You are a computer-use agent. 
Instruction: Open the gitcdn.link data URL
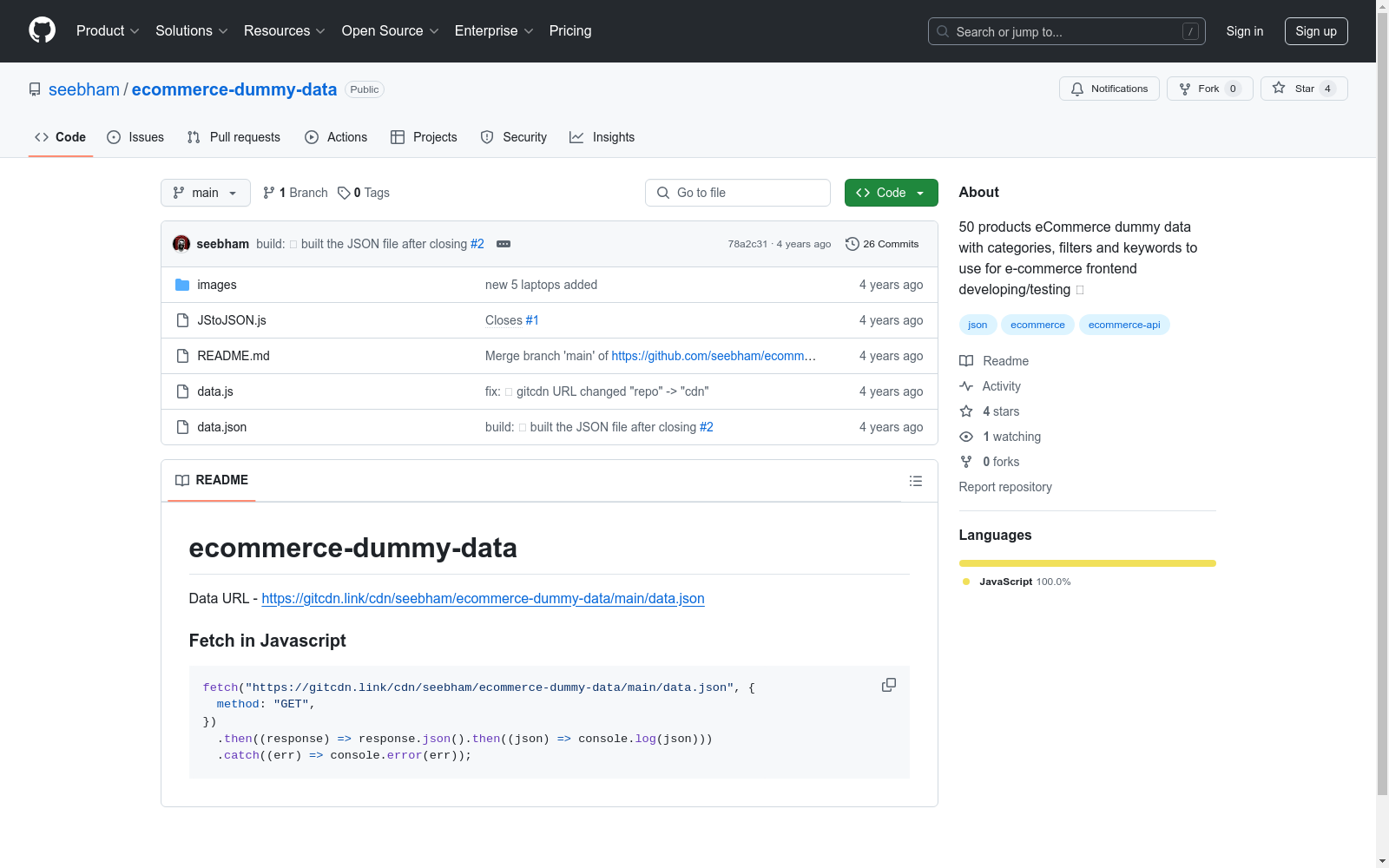[x=483, y=599]
